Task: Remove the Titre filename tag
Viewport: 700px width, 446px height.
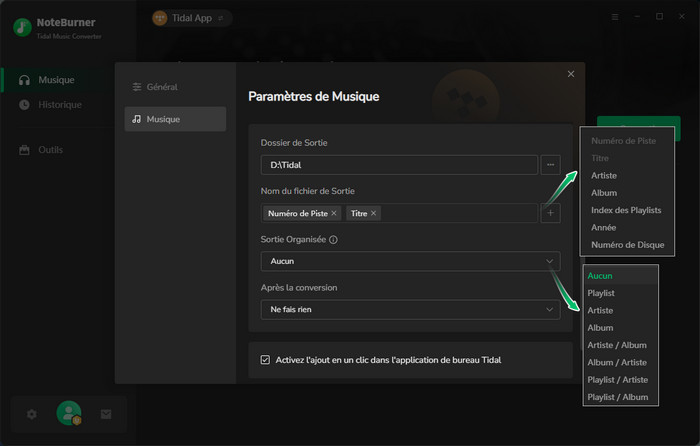Action: tap(374, 213)
